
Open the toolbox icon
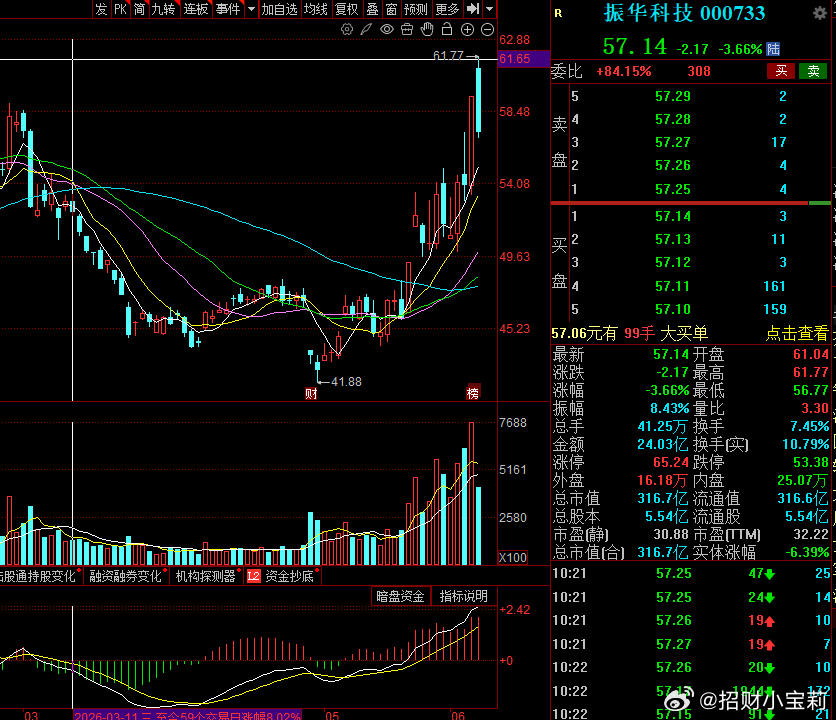[x=407, y=29]
